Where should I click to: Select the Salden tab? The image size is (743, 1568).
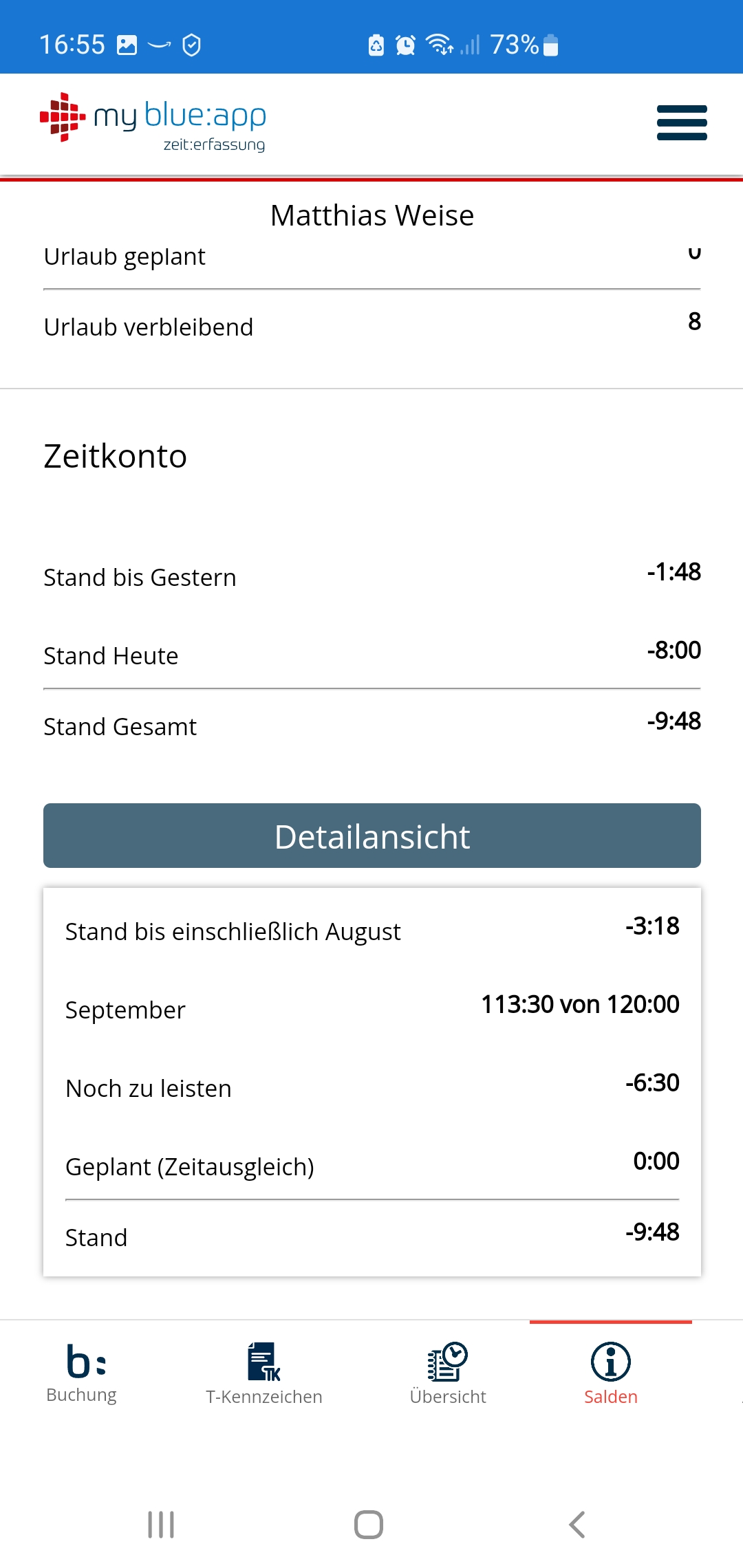pyautogui.click(x=611, y=1373)
